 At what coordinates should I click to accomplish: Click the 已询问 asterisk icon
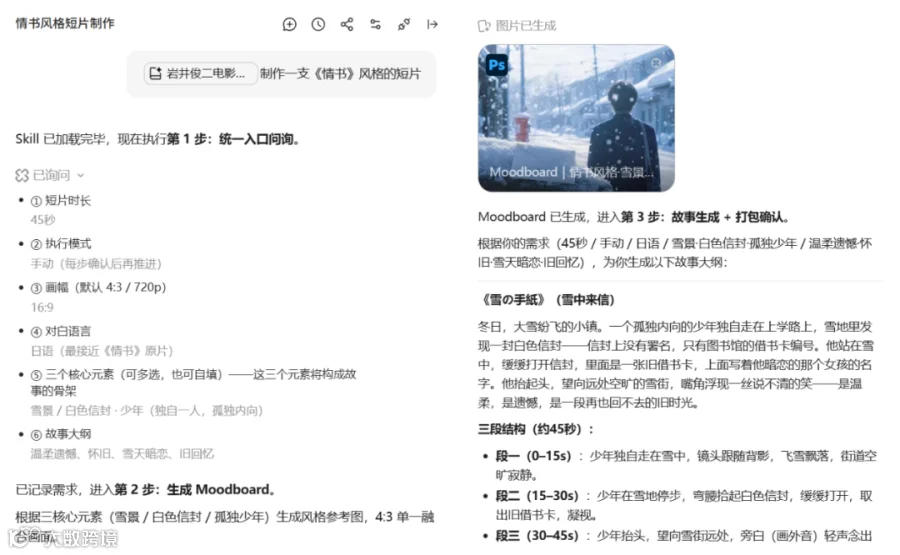pyautogui.click(x=22, y=175)
